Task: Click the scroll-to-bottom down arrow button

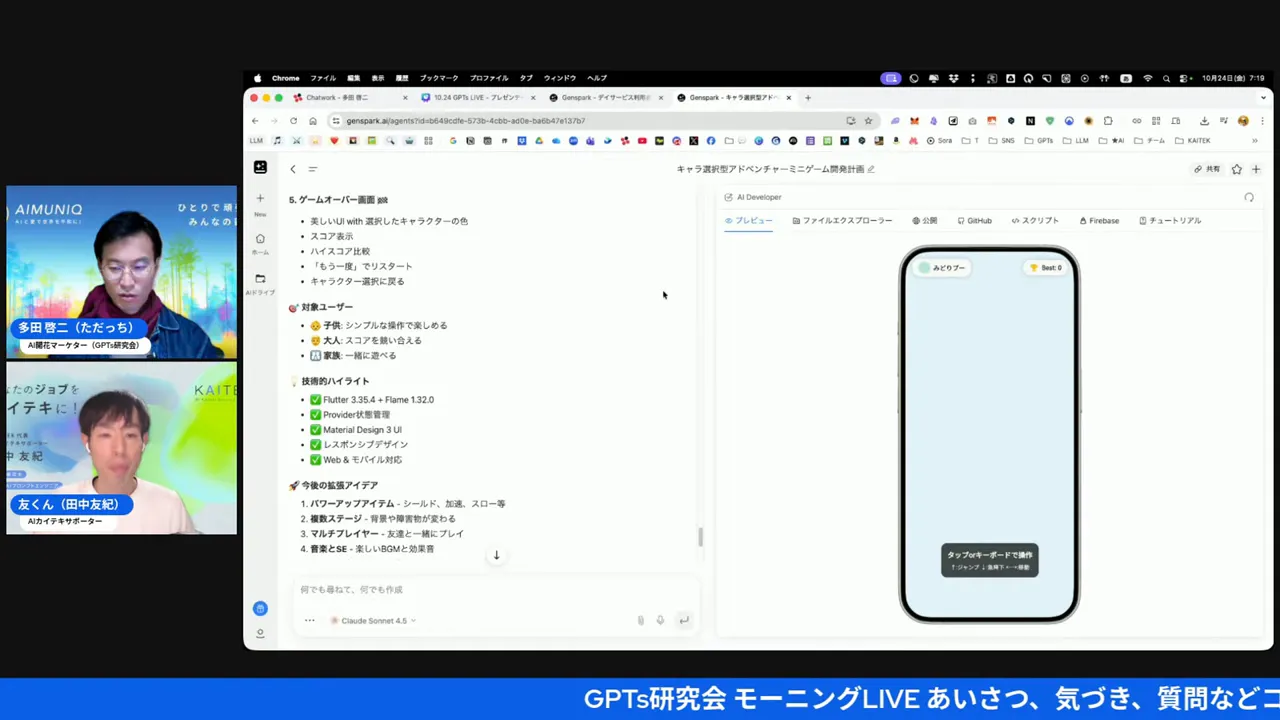Action: click(496, 556)
